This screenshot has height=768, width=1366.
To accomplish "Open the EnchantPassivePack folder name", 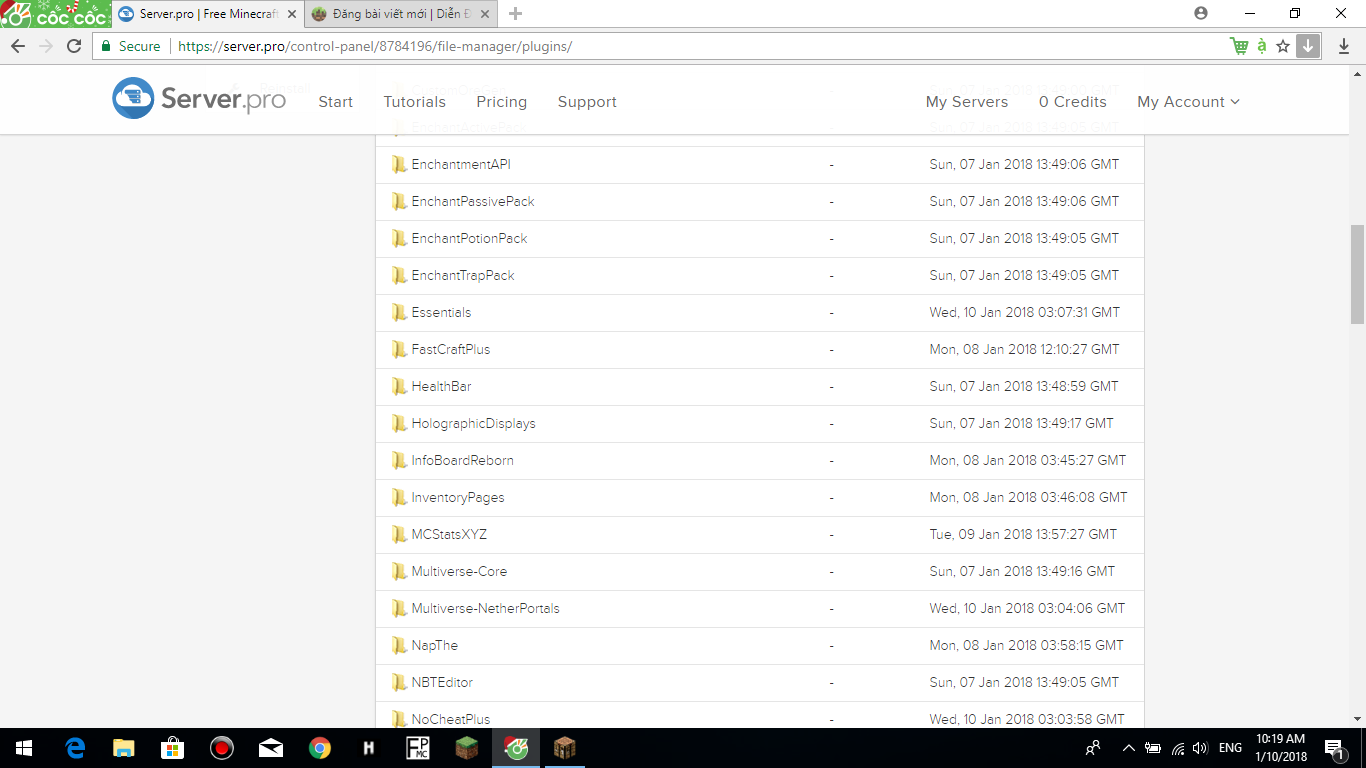I will coord(473,201).
